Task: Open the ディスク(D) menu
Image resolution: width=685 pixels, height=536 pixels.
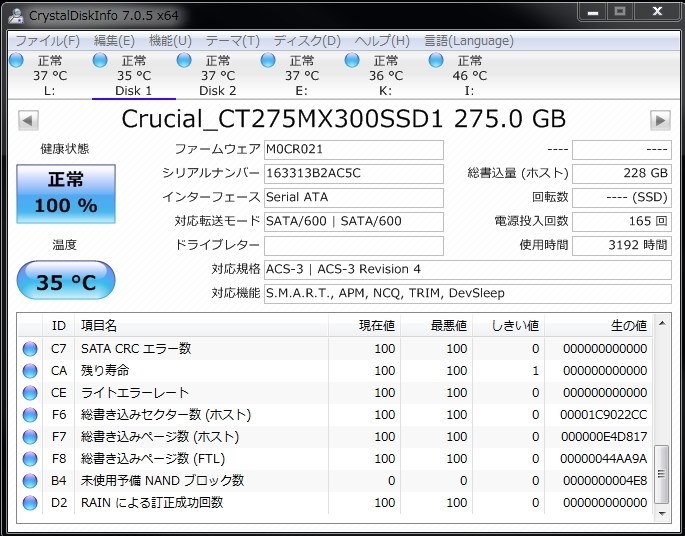Action: [x=307, y=41]
